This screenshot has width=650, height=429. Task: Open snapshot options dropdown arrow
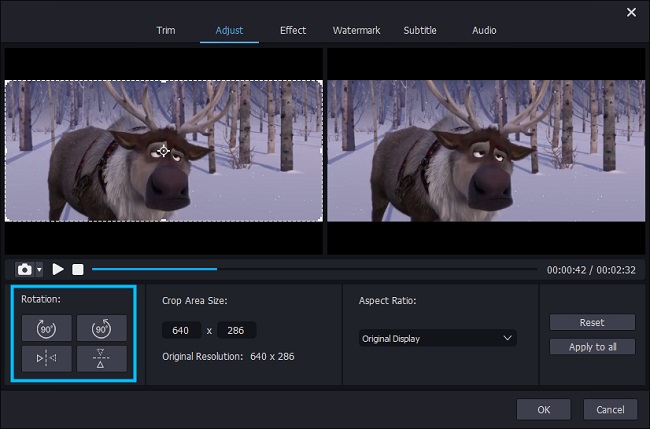pos(39,269)
